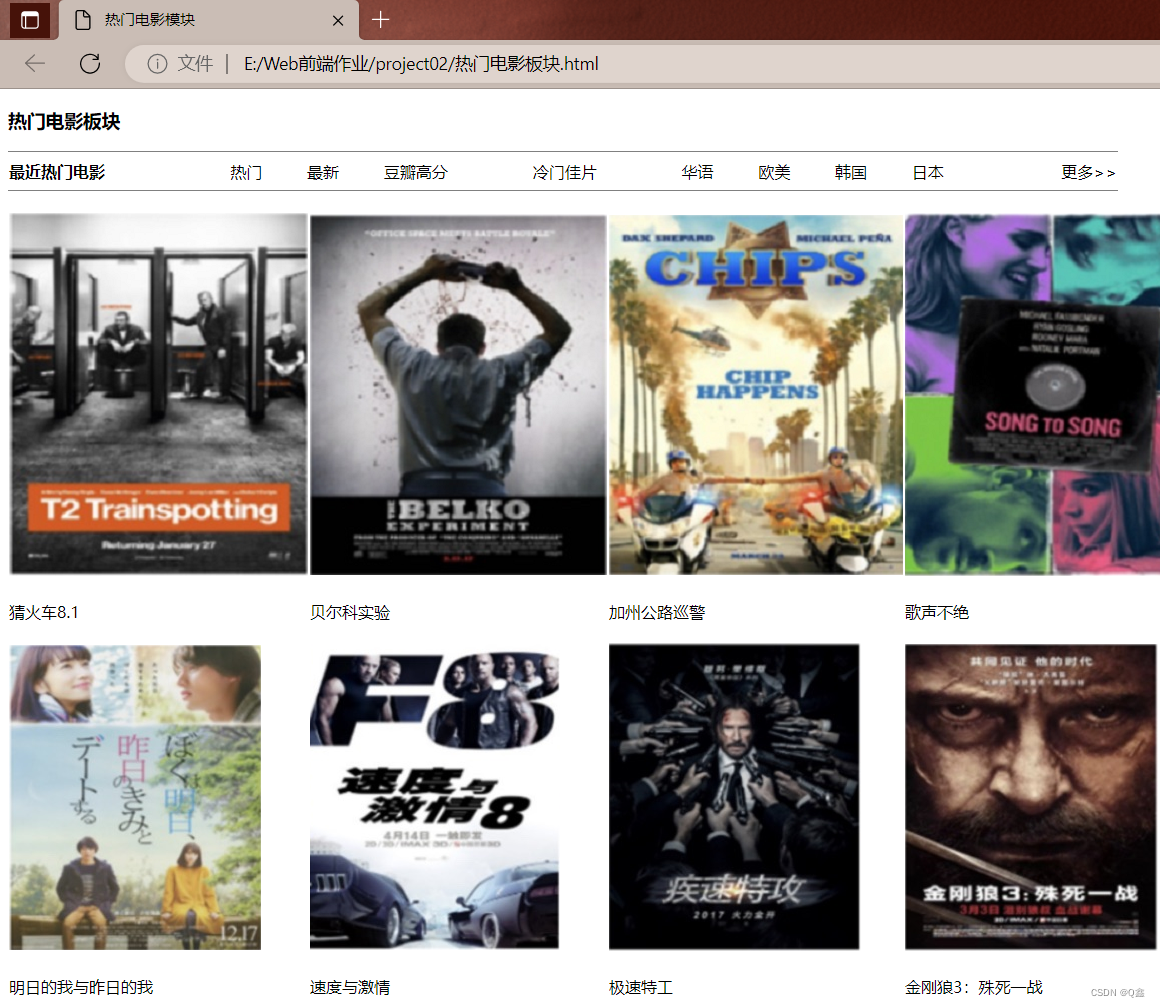Image resolution: width=1160 pixels, height=1007 pixels.
Task: Click the 歌声不绝 movie title
Action: (937, 613)
